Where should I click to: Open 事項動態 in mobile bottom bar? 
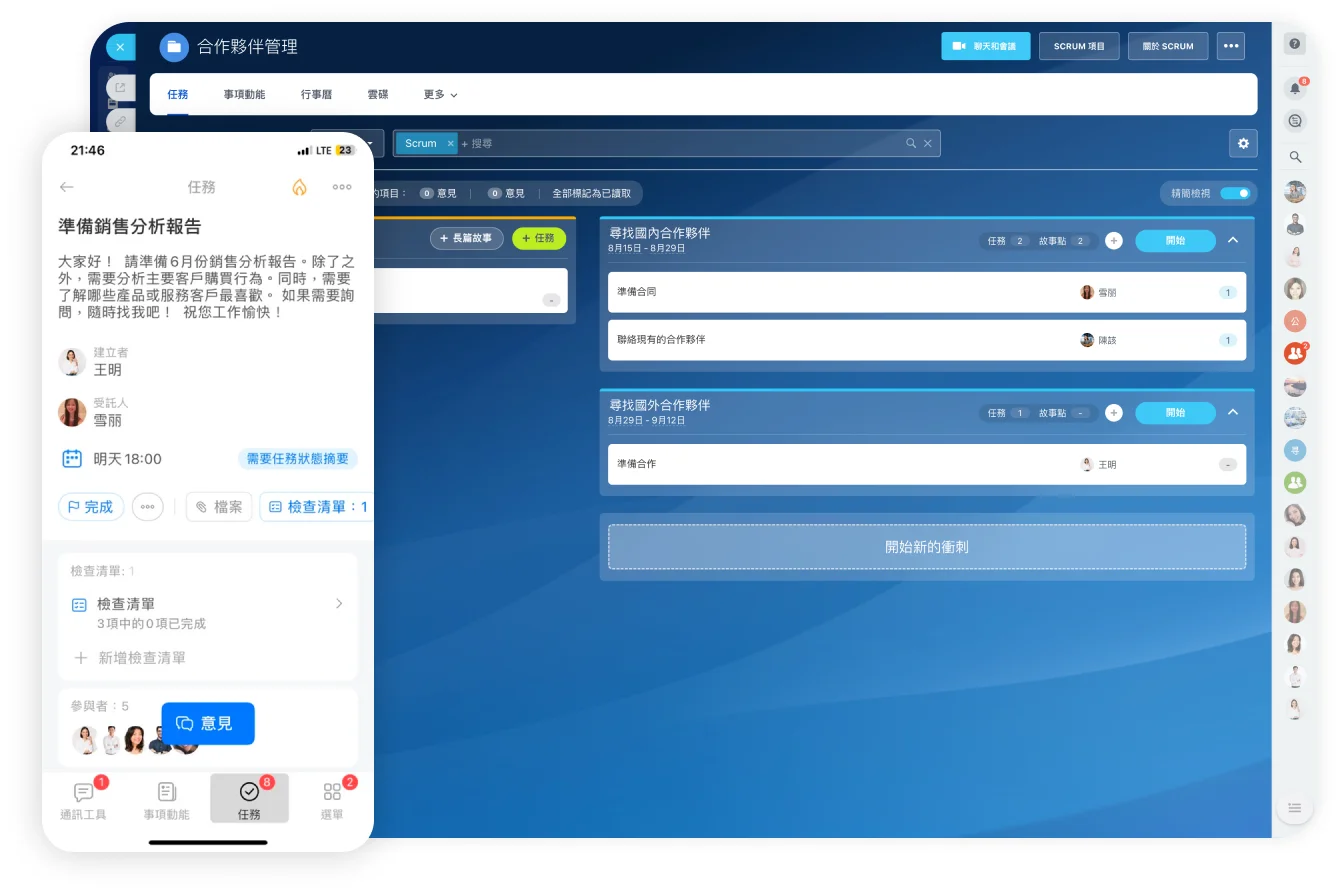coord(167,800)
